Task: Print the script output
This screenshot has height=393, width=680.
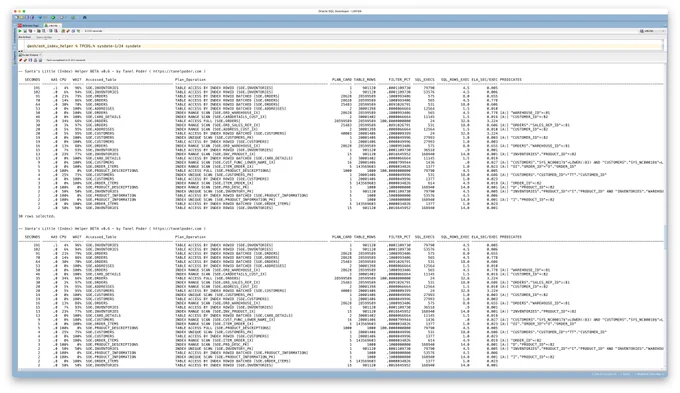Action: 36,60
